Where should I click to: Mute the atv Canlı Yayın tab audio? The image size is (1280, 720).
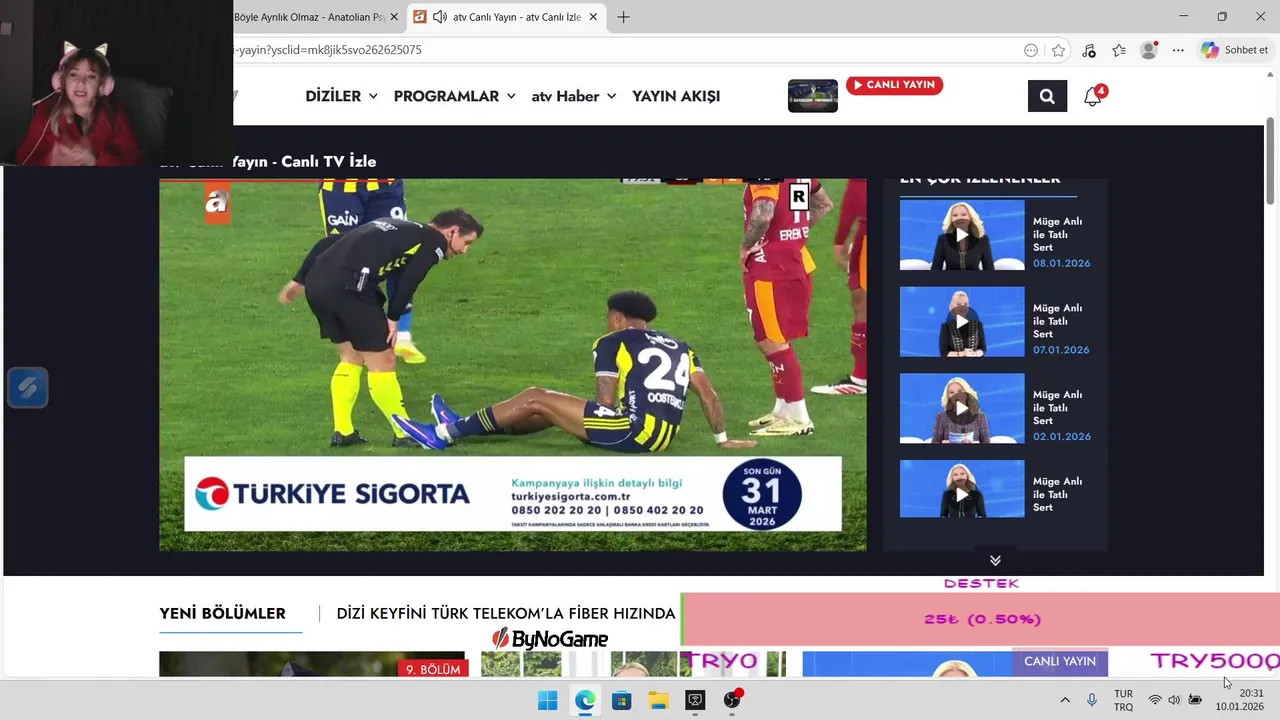pos(439,17)
